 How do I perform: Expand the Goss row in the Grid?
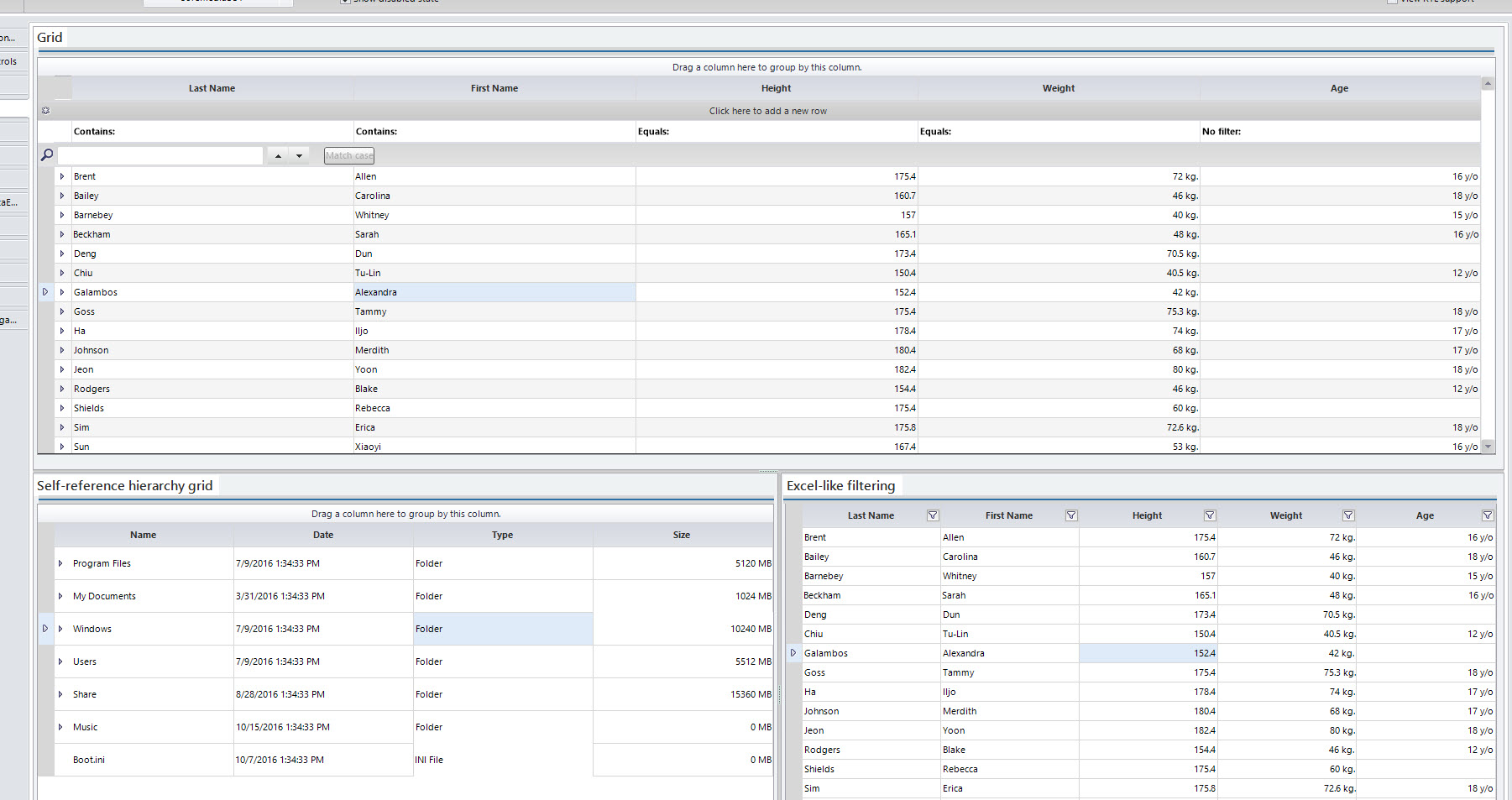coord(62,311)
